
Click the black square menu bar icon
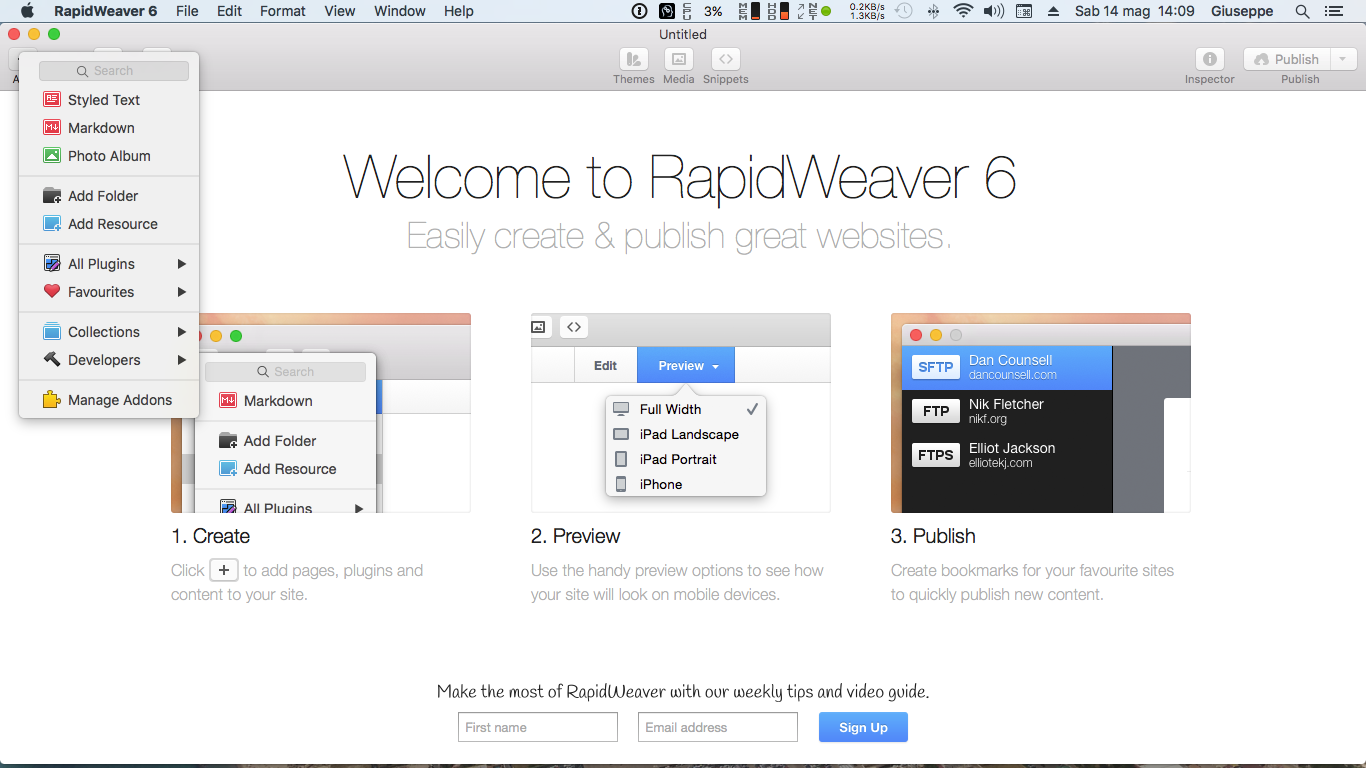coord(667,11)
